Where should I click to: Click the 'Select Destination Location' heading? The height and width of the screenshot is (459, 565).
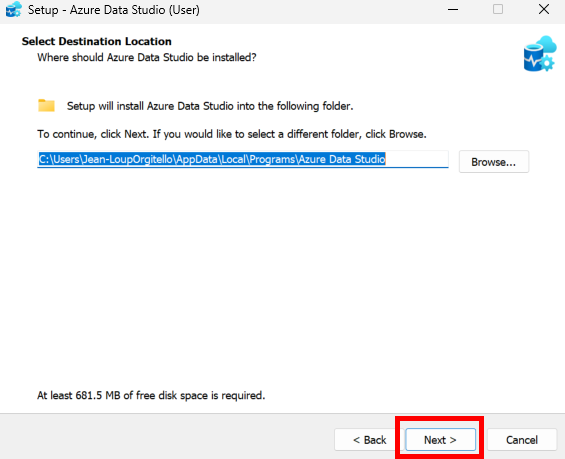[97, 41]
